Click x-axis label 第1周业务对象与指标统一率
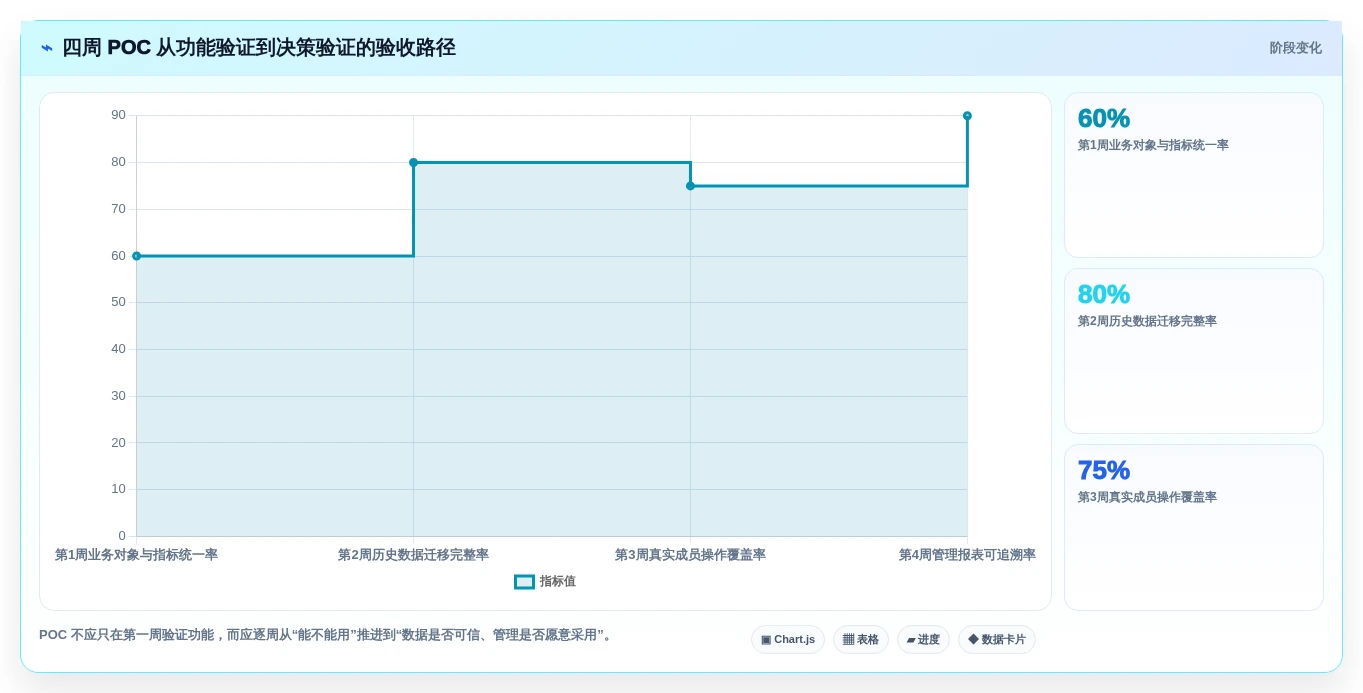This screenshot has width=1363, height=693. coord(136,554)
